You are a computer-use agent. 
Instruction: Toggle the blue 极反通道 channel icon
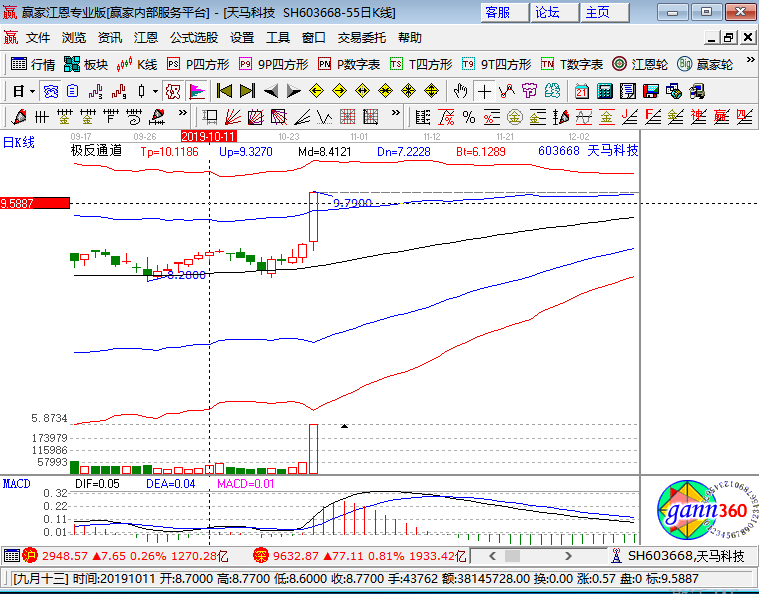50,91
